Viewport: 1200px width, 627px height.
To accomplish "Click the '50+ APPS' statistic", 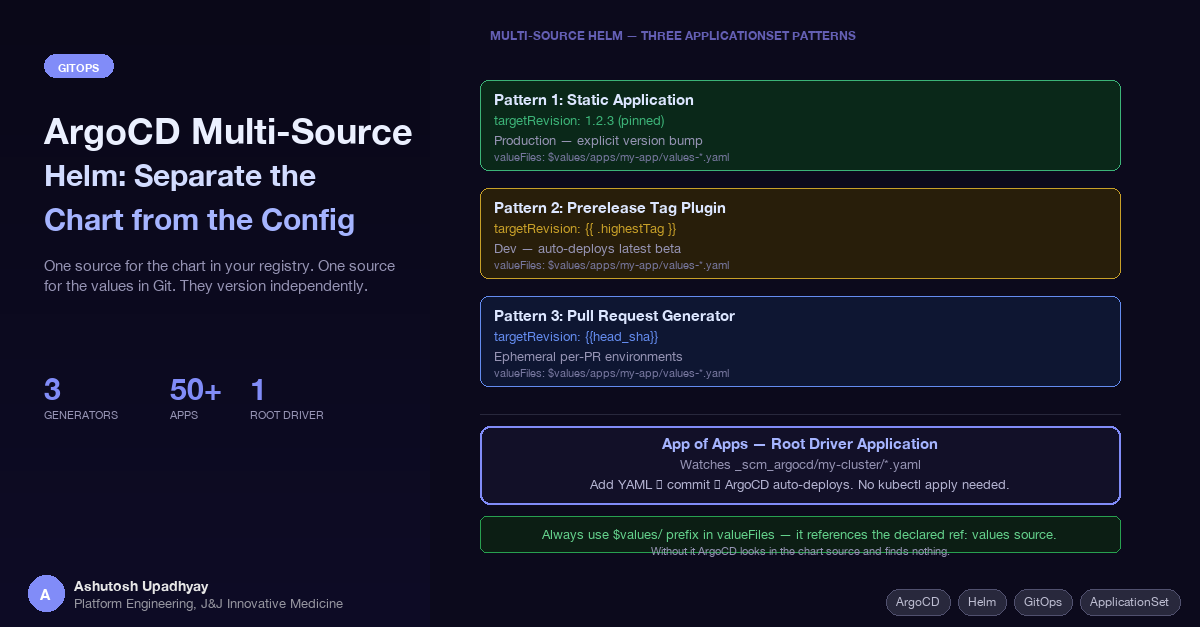I will click(196, 398).
